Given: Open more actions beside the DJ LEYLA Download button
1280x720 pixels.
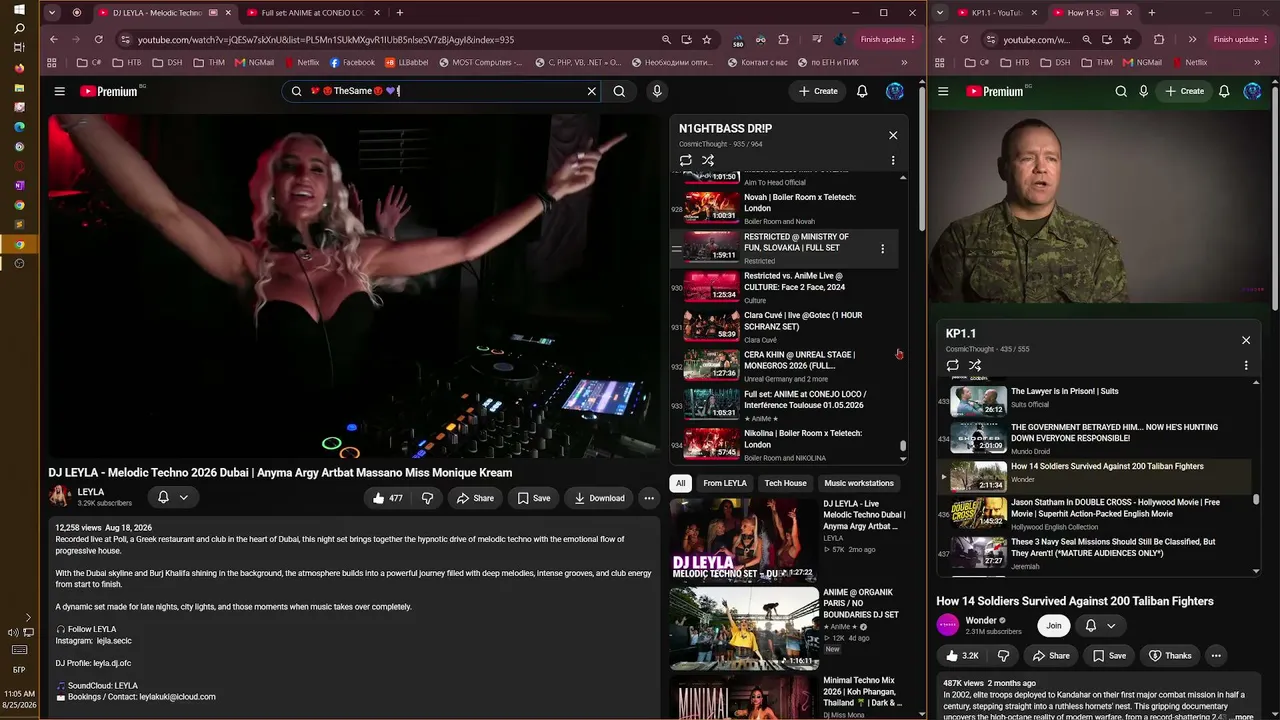Looking at the screenshot, I should pyautogui.click(x=649, y=498).
